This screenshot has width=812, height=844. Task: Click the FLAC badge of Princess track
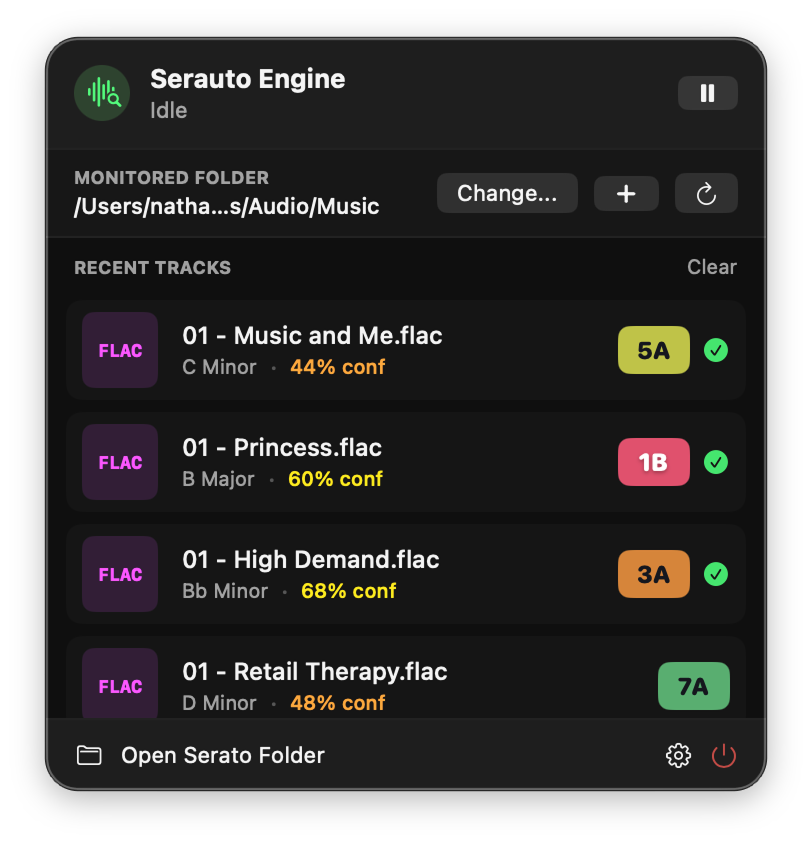[120, 462]
